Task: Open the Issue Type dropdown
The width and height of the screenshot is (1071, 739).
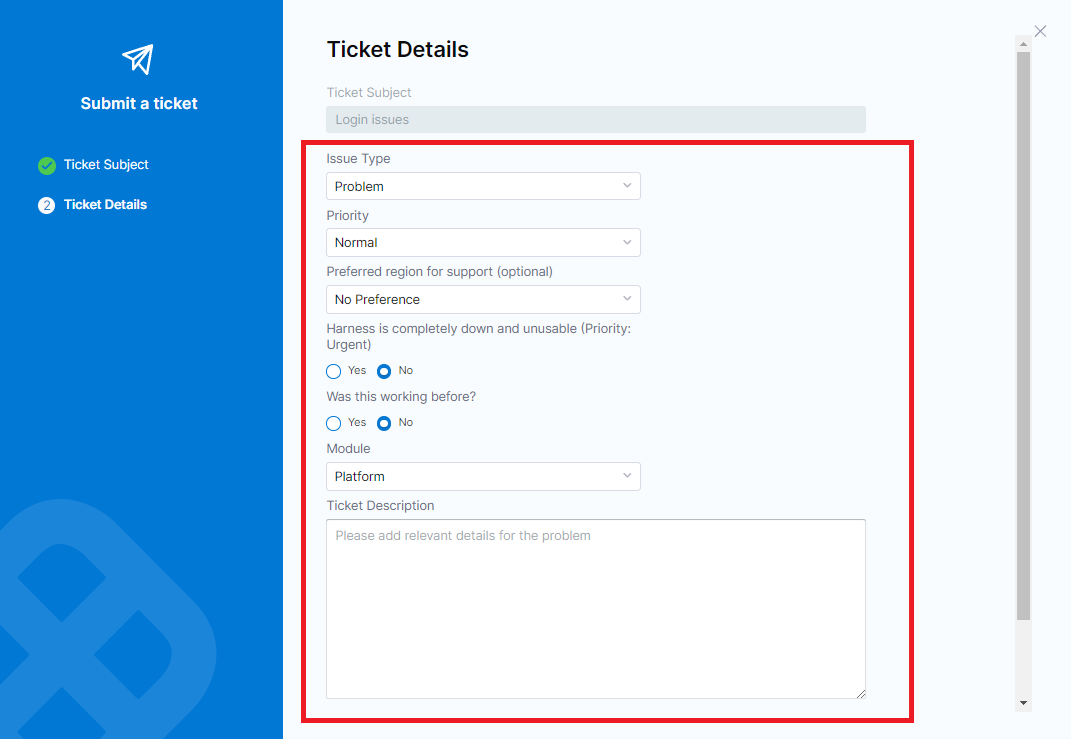Action: click(482, 186)
